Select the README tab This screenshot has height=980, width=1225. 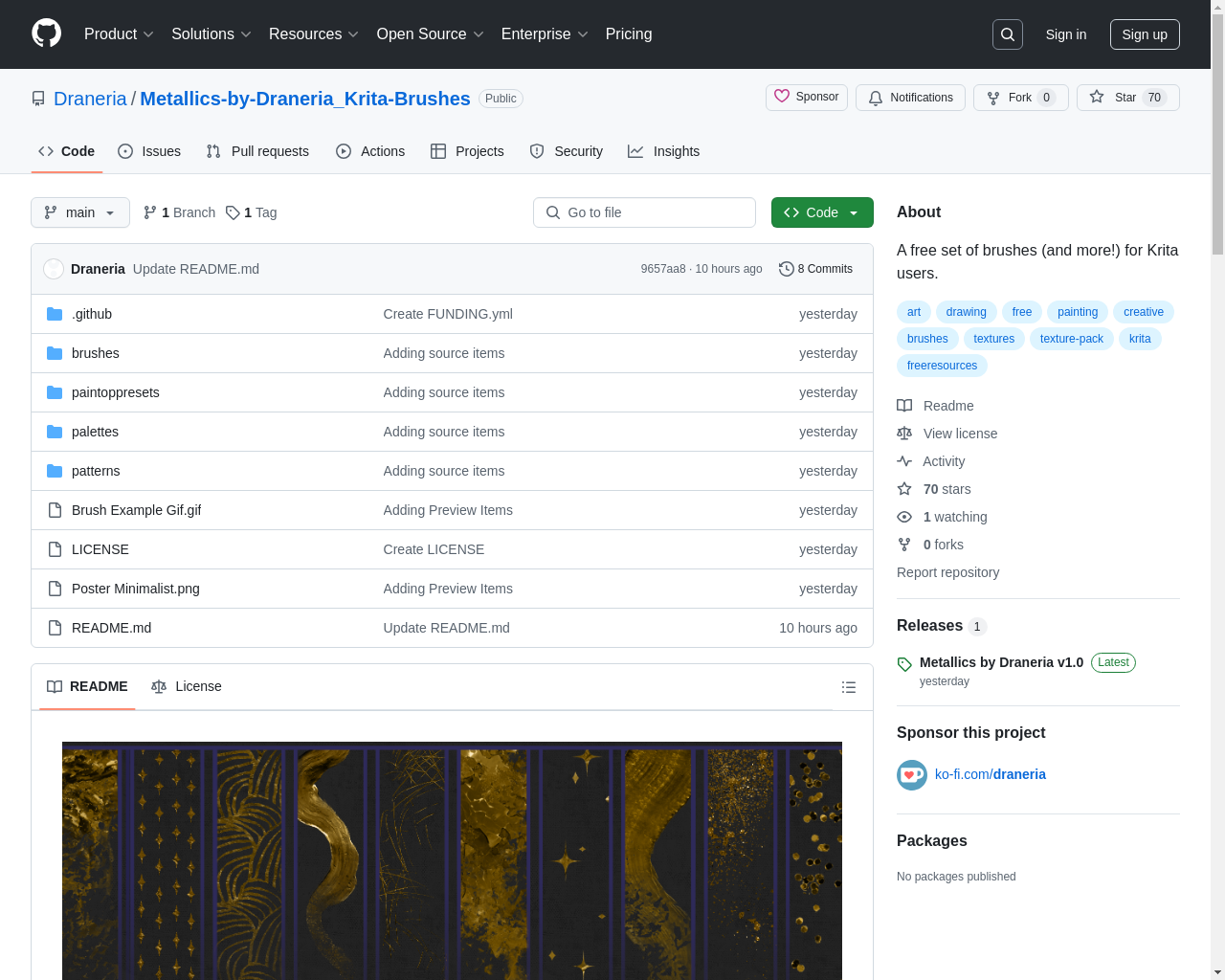pos(87,686)
